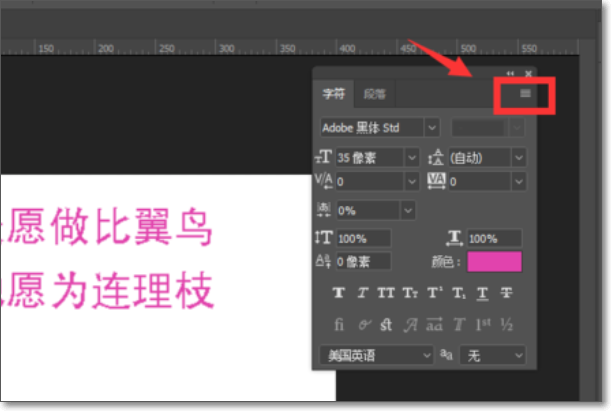Image resolution: width=611 pixels, height=411 pixels.
Task: Enable All Caps text style
Action: click(386, 293)
